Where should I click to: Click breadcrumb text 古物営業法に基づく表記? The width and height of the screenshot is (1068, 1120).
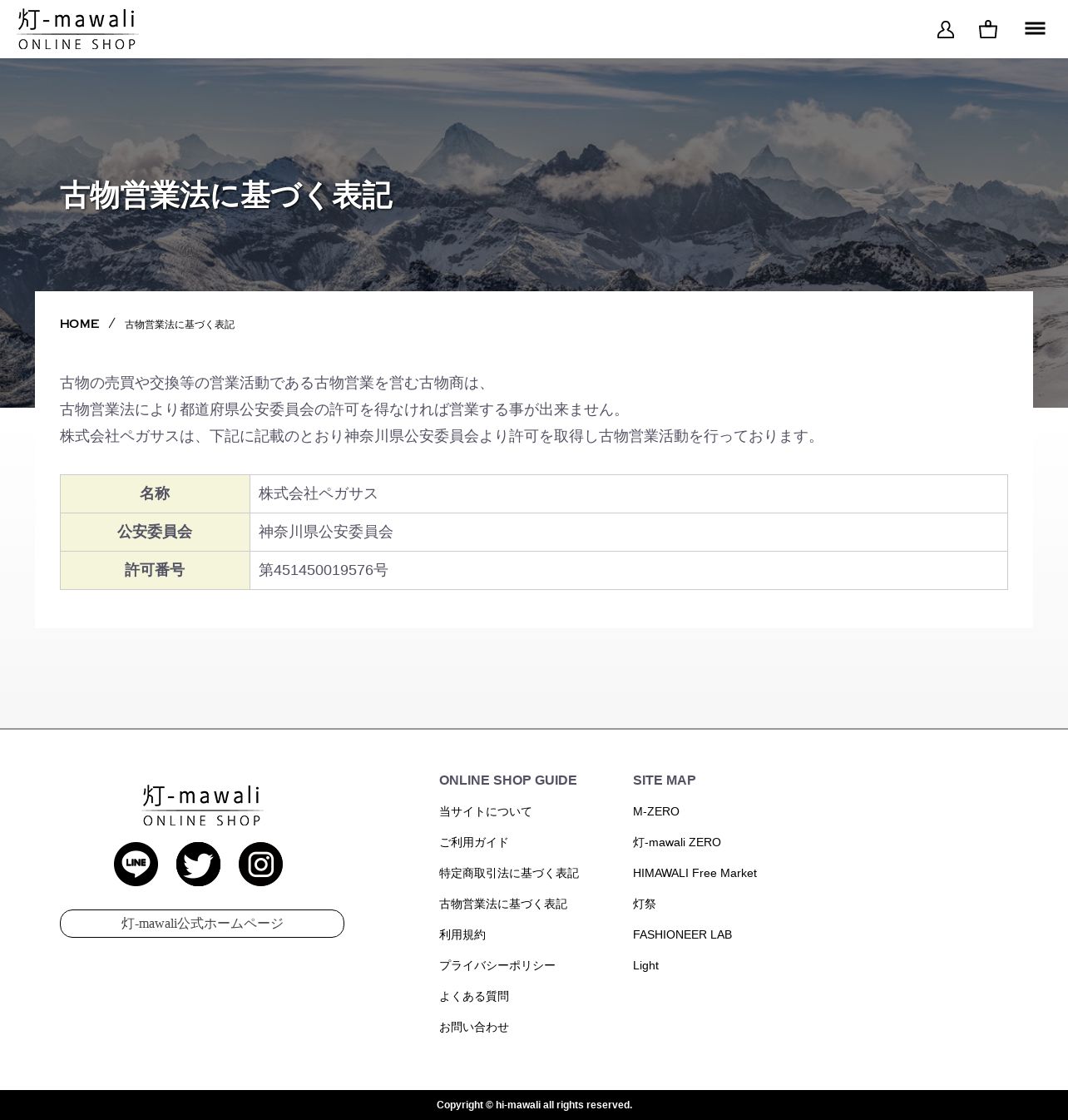click(180, 325)
